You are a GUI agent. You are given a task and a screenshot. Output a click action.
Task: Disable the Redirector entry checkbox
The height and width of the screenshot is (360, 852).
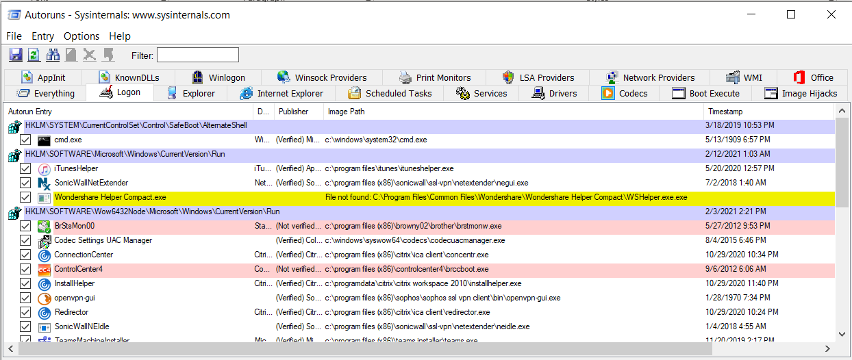click(25, 313)
